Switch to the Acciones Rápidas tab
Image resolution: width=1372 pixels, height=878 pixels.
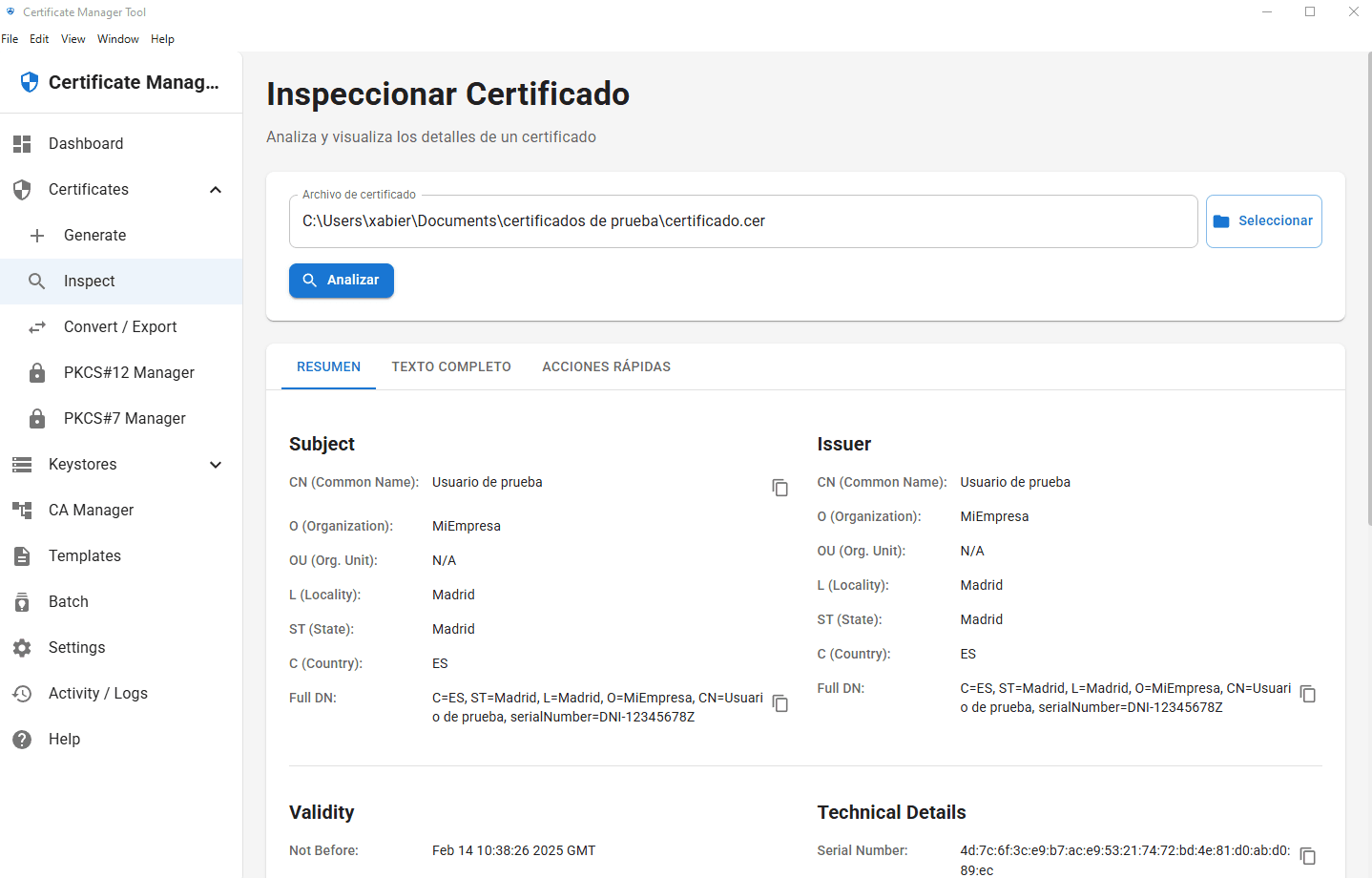(x=606, y=366)
